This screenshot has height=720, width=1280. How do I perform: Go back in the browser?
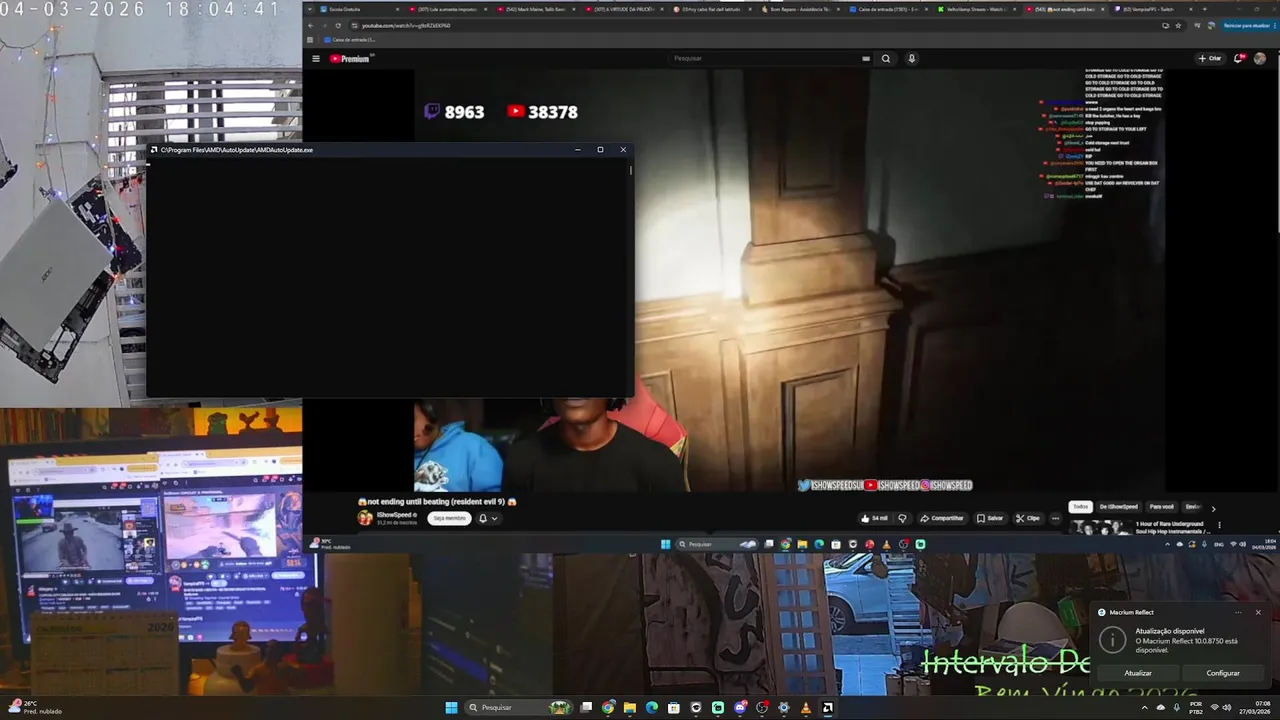pyautogui.click(x=310, y=25)
